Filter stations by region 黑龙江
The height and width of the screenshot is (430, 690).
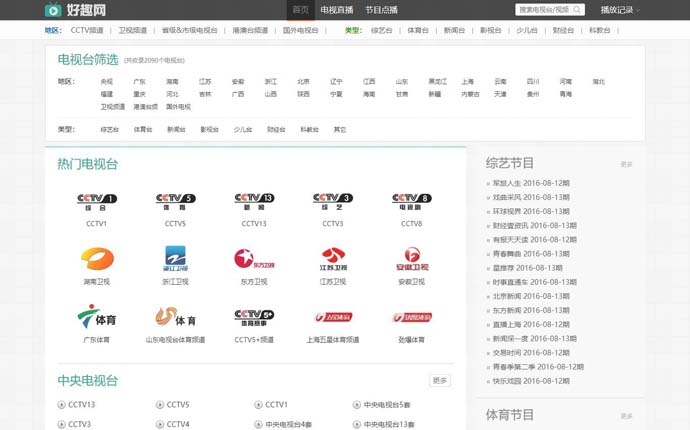438,81
